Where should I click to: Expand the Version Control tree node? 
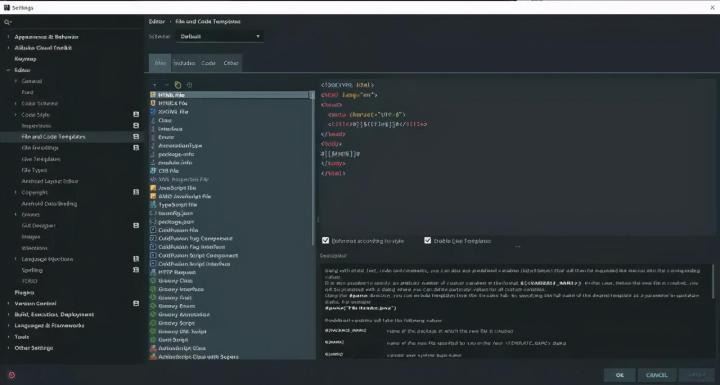click(8, 303)
